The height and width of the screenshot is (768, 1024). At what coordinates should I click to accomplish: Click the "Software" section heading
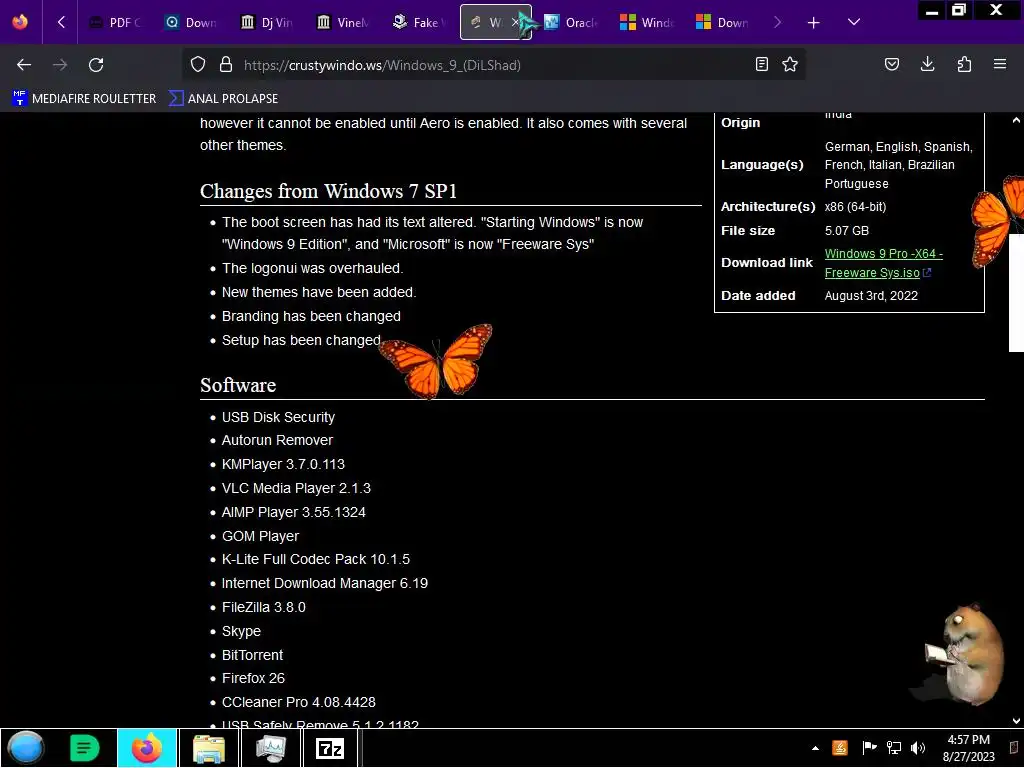tap(238, 385)
